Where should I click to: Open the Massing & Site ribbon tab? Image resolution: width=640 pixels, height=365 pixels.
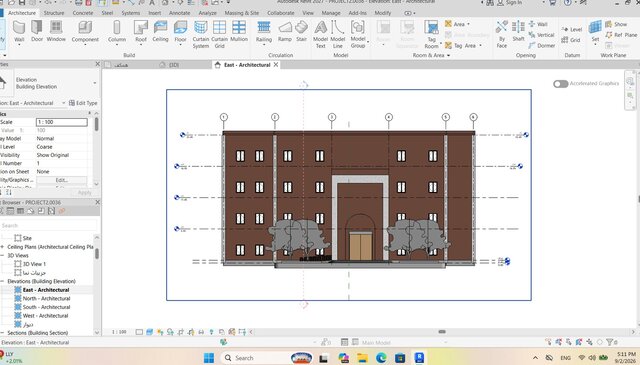pyautogui.click(x=242, y=13)
